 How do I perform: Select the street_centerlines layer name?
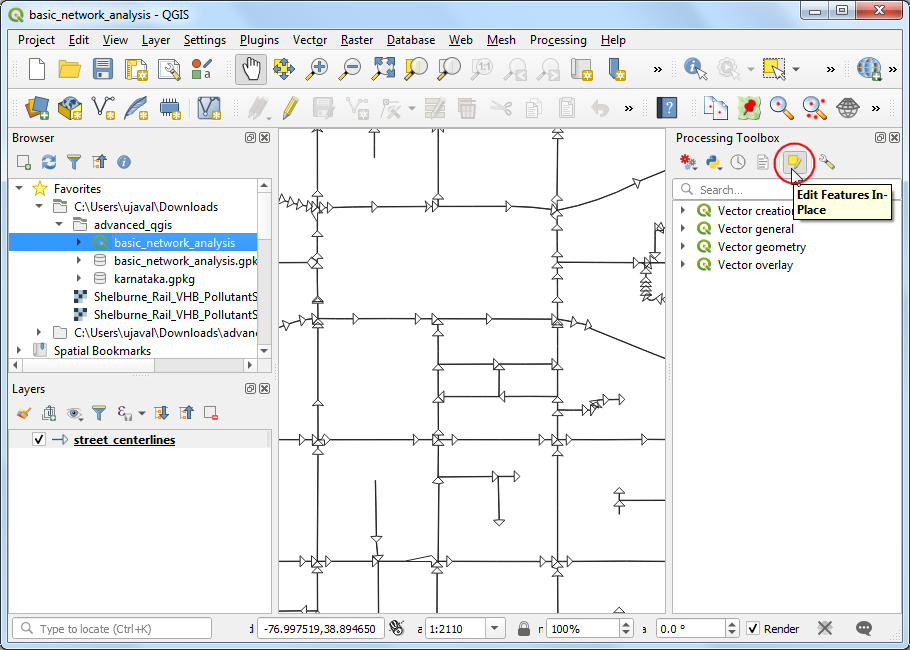click(x=124, y=440)
